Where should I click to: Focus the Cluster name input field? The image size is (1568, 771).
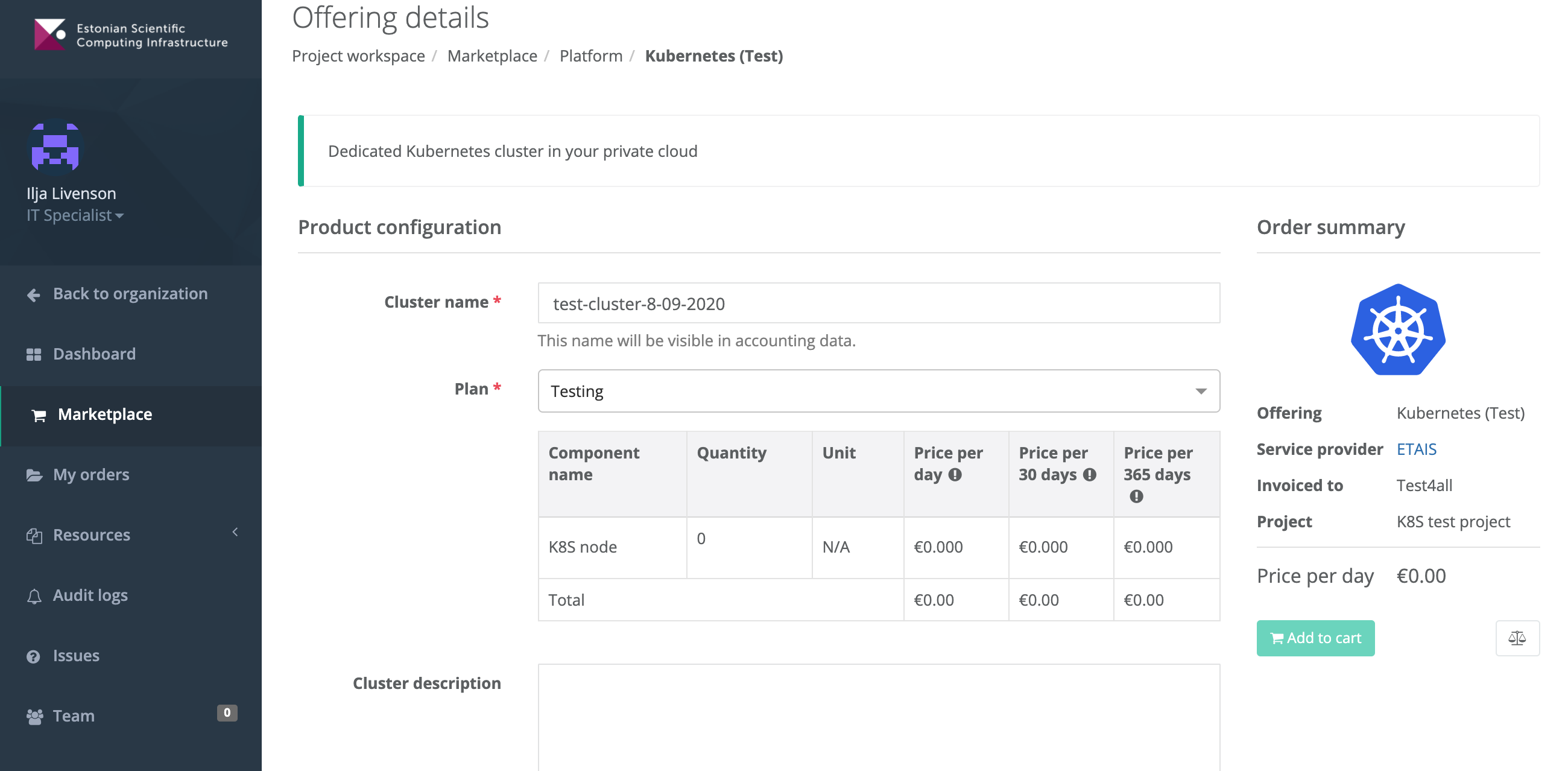click(x=878, y=303)
